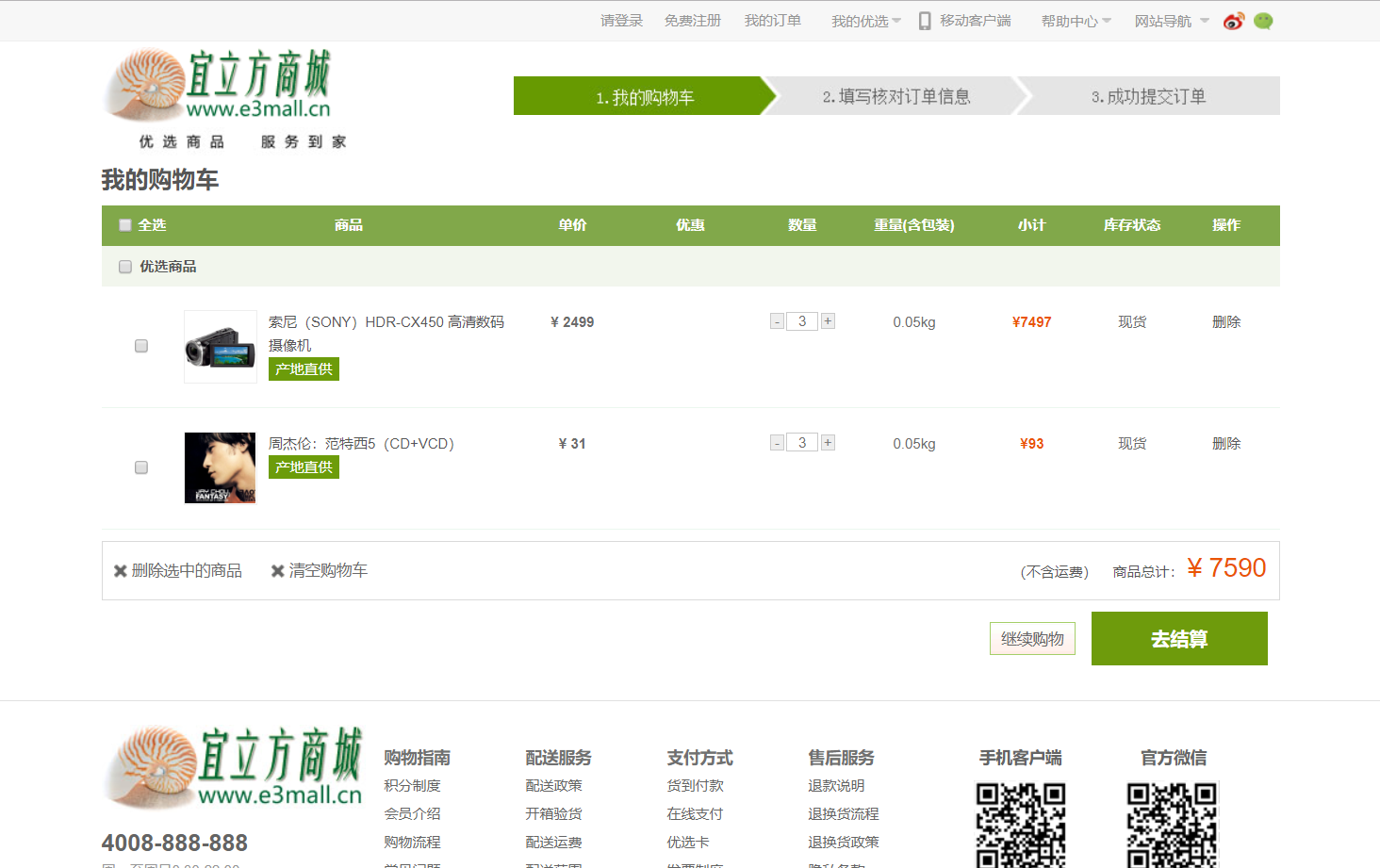Click the 周杰伦 Fantasy album thumbnail

(220, 467)
